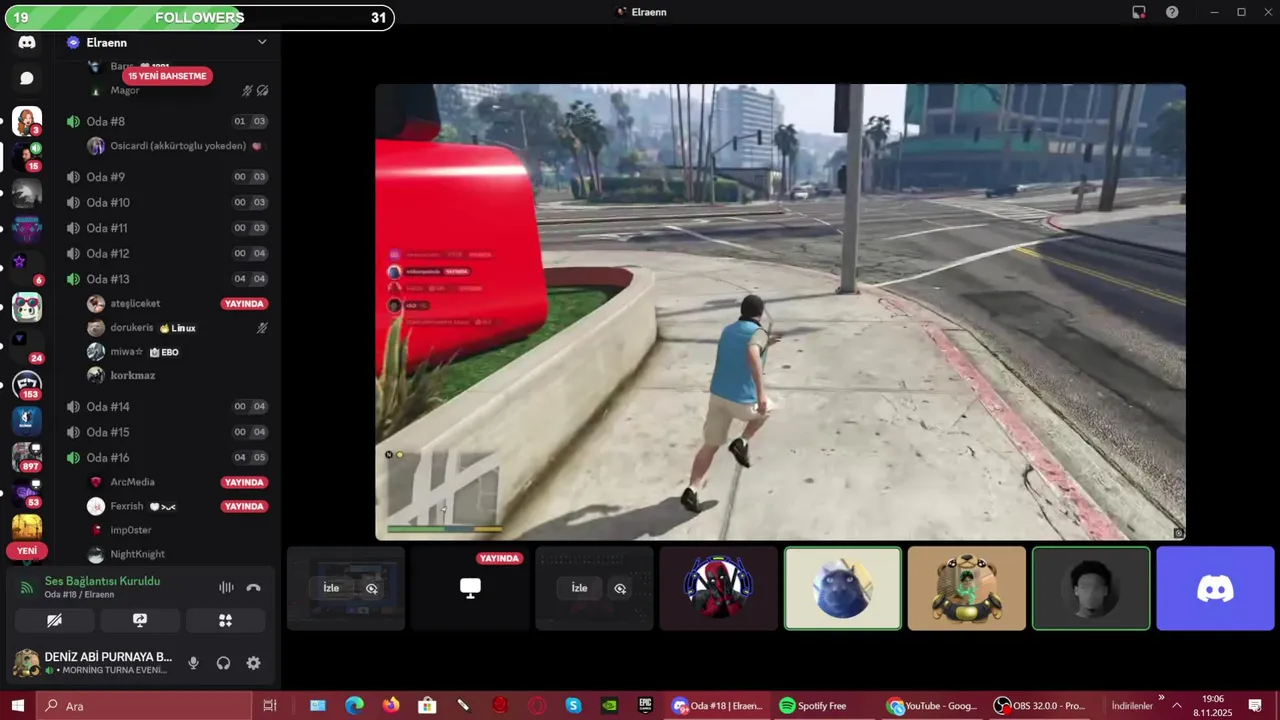This screenshot has height=720, width=1280.
Task: Open user Osicardi in Oda #8
Action: pyautogui.click(x=178, y=146)
